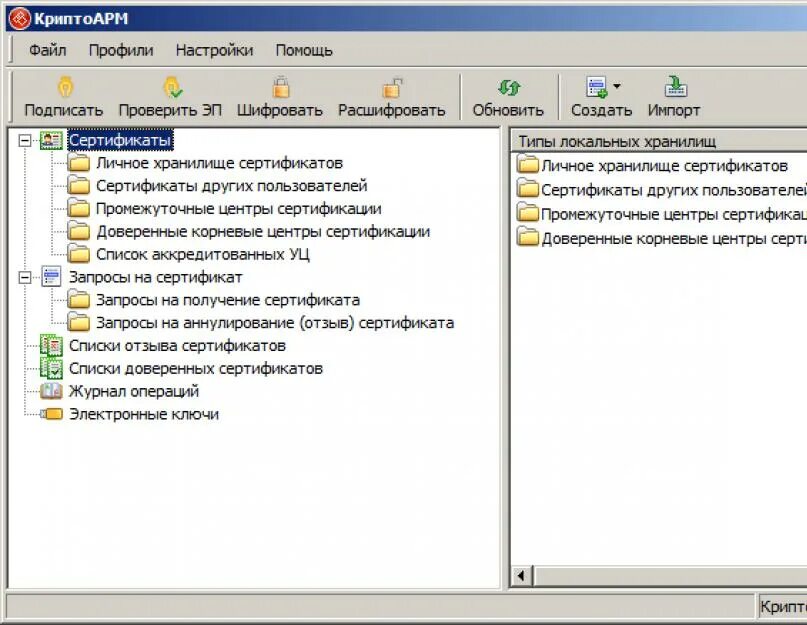This screenshot has width=807, height=625.
Task: Click the Электронные ключи token icon
Action: coord(51,414)
